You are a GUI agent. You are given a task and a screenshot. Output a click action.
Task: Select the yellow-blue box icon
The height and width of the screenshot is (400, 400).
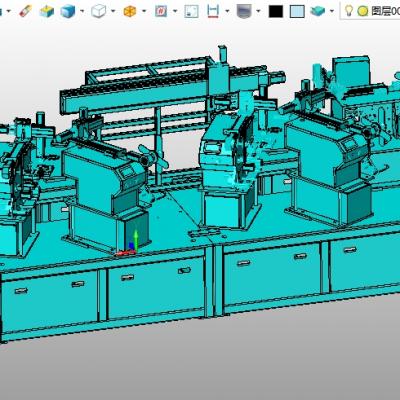point(47,11)
